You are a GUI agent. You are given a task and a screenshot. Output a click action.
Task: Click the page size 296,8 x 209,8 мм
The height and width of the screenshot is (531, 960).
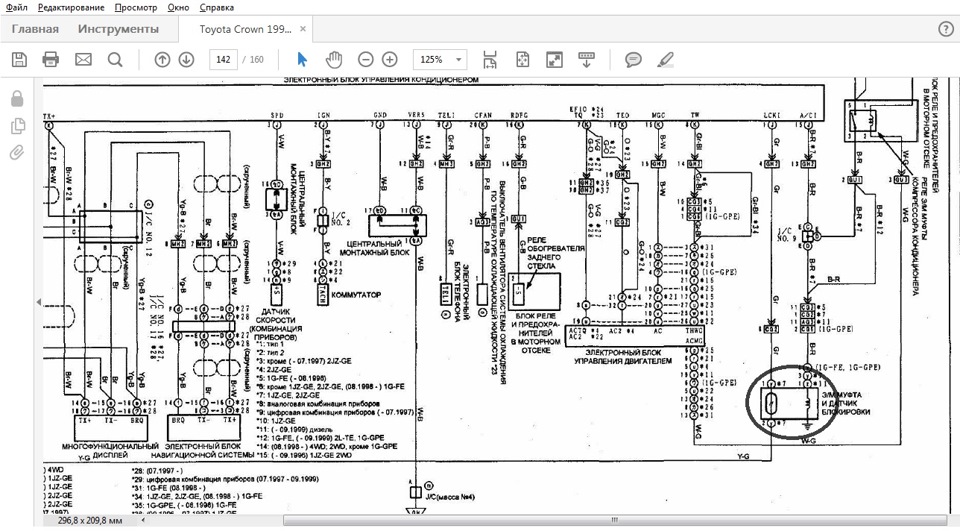tap(91, 521)
